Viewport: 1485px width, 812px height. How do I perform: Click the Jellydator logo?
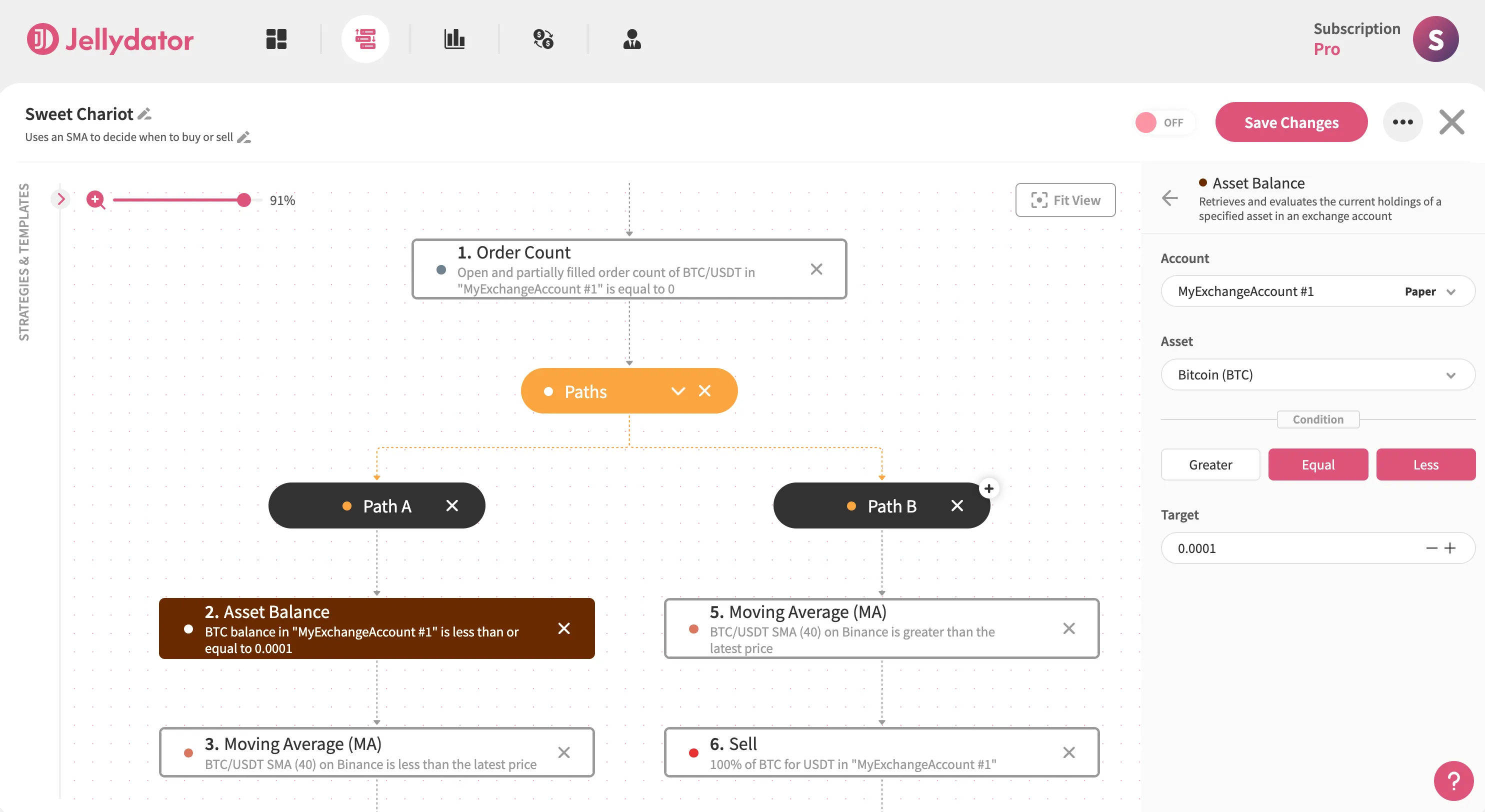(x=110, y=39)
